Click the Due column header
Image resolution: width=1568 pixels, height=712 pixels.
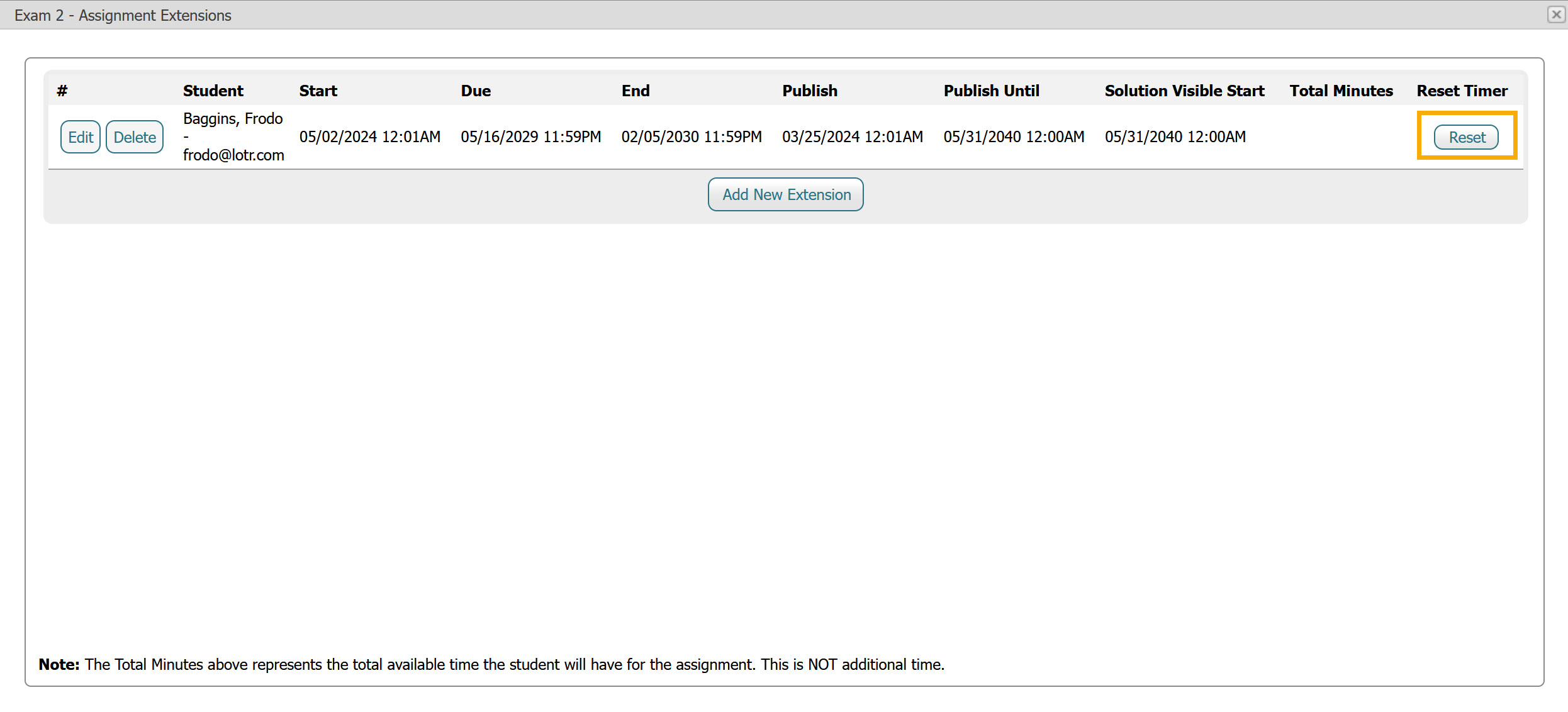476,91
